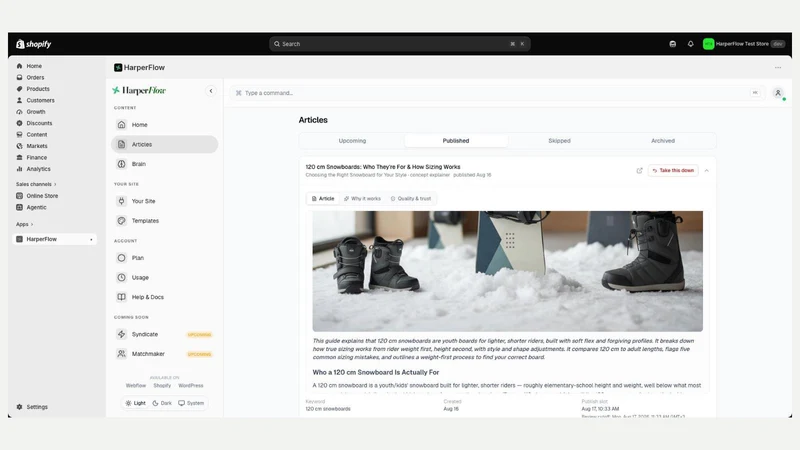Collapse the HarperFlow sidebar with chevron
Image resolution: width=800 pixels, height=450 pixels.
pyautogui.click(x=211, y=91)
